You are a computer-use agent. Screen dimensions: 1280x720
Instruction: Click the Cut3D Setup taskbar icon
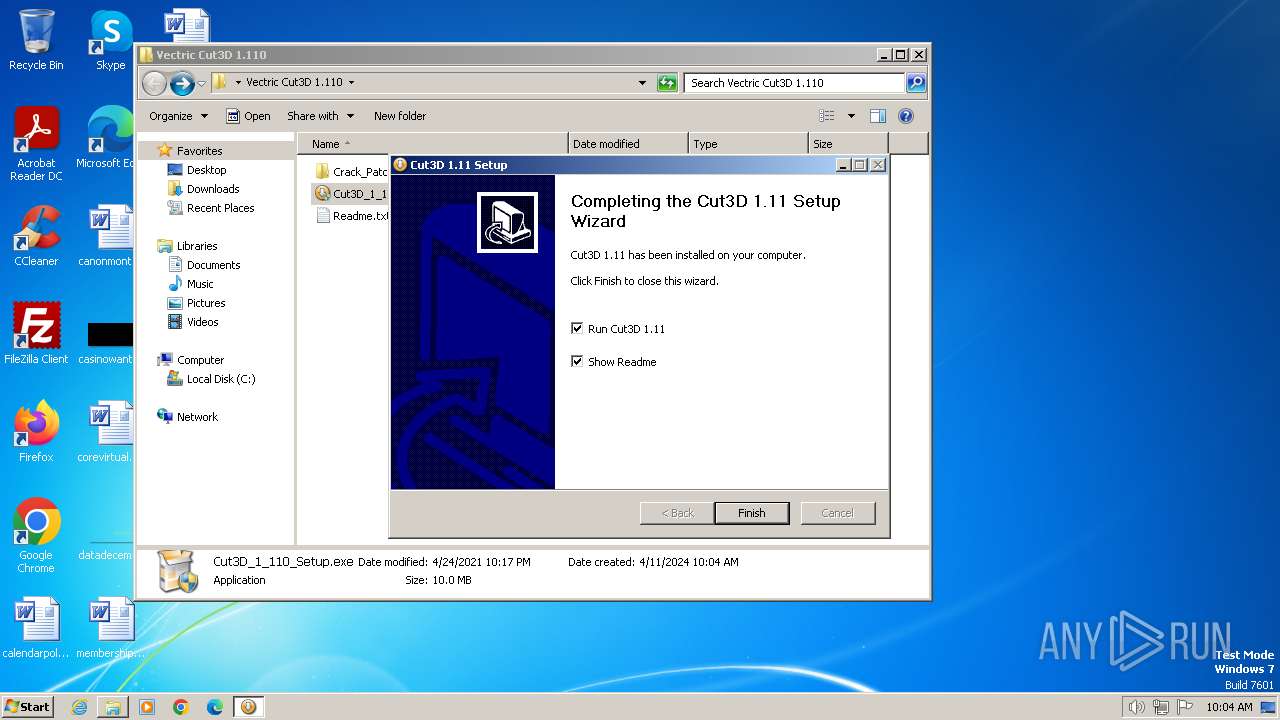[x=248, y=707]
